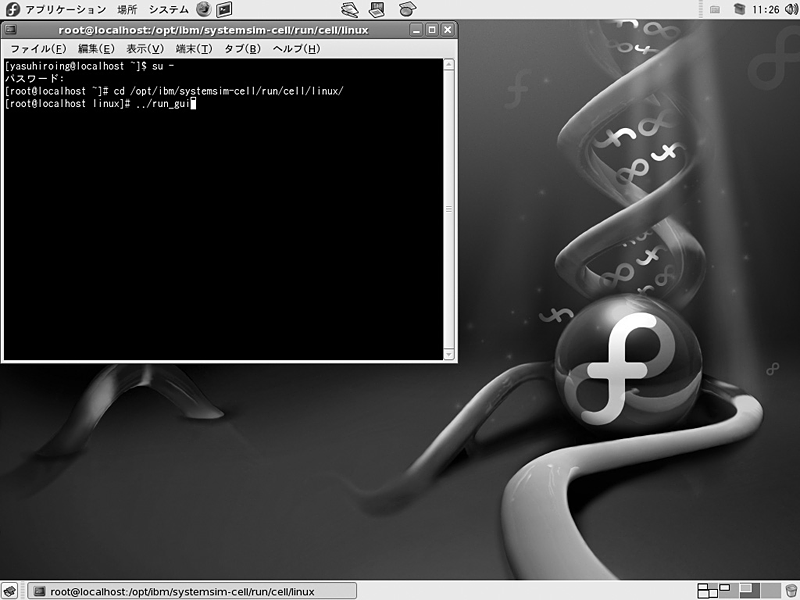Open the 端末(T) terminal menu

pos(194,48)
